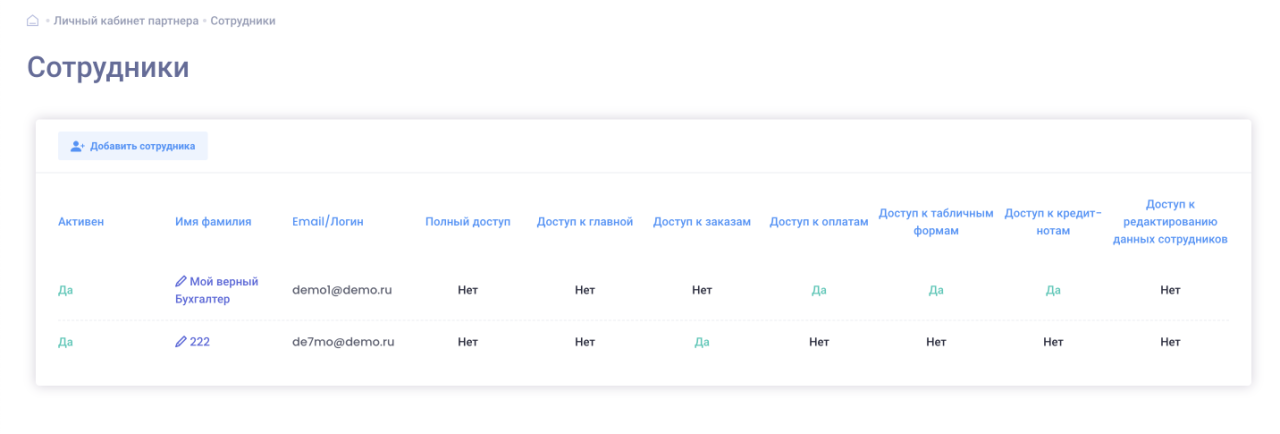Sort by the Активен column header
The width and height of the screenshot is (1280, 434).
point(80,222)
